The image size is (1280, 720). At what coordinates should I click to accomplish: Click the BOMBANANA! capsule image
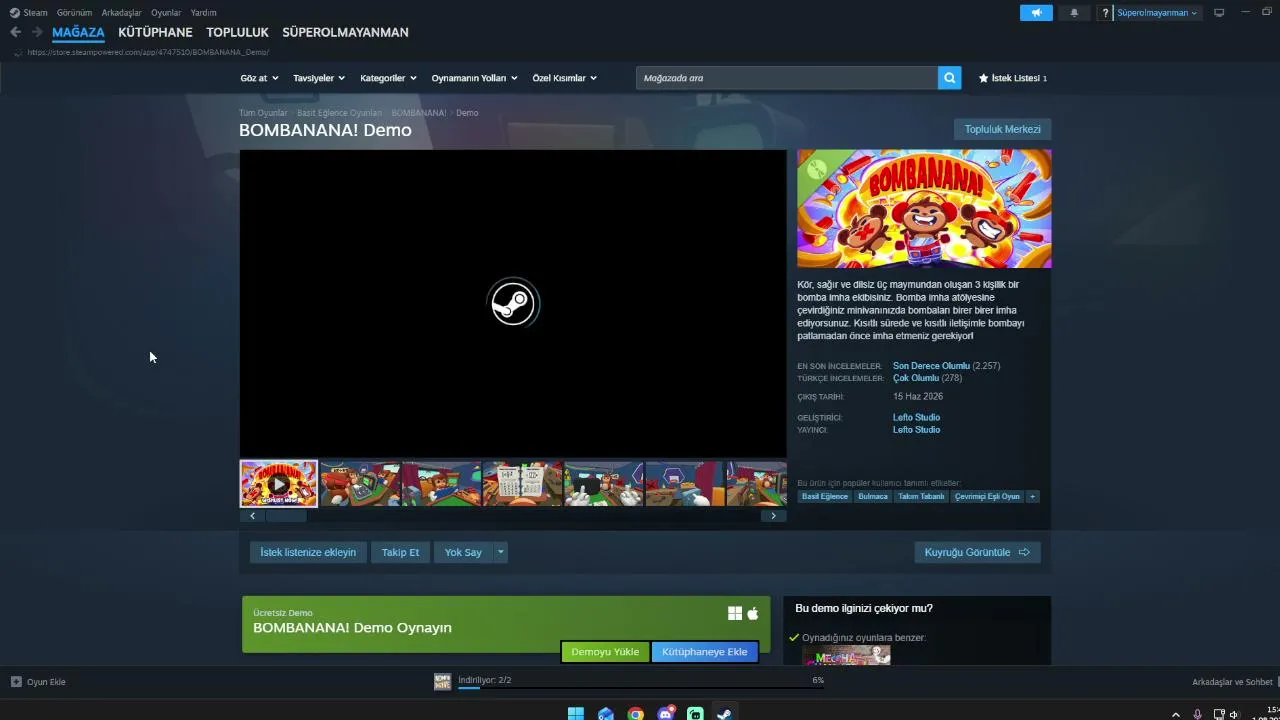(x=924, y=209)
